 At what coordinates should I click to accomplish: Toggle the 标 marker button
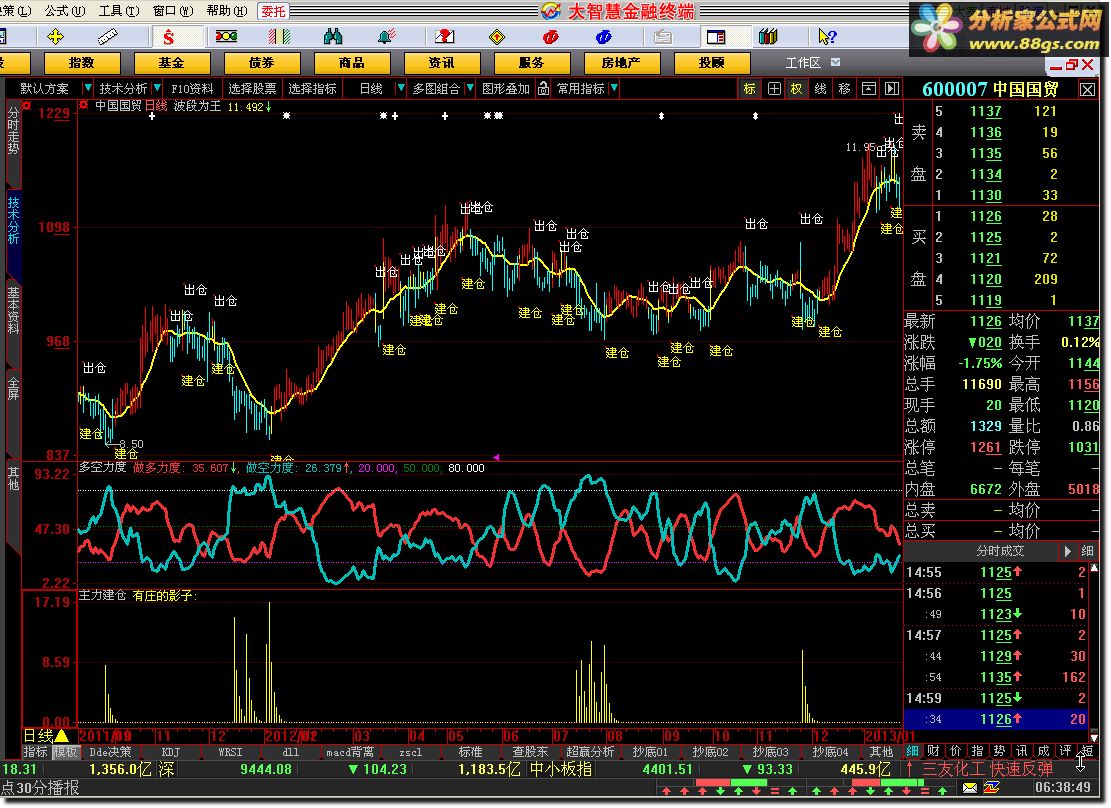750,89
